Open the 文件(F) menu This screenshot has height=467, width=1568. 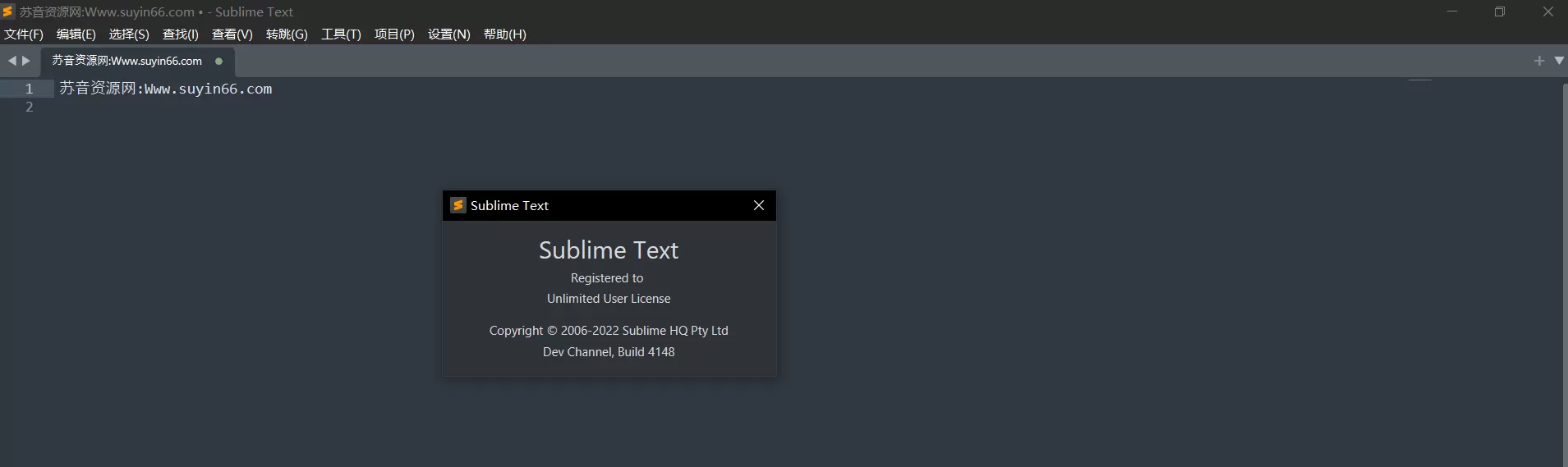(24, 34)
